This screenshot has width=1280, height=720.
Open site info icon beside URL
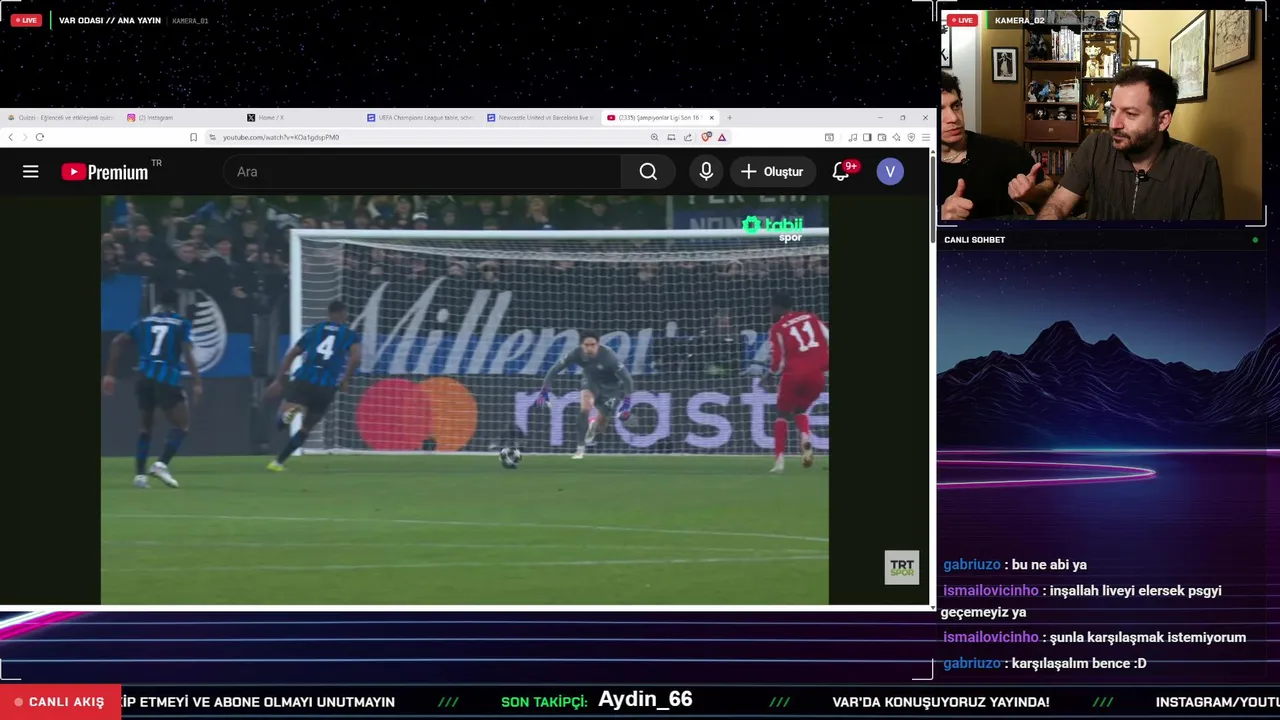212,137
